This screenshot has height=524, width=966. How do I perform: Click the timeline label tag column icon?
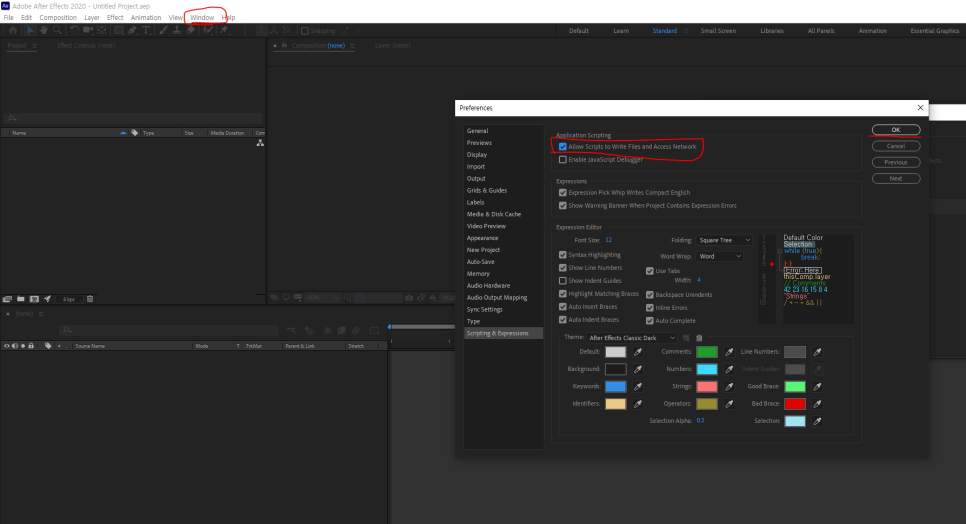(x=48, y=346)
